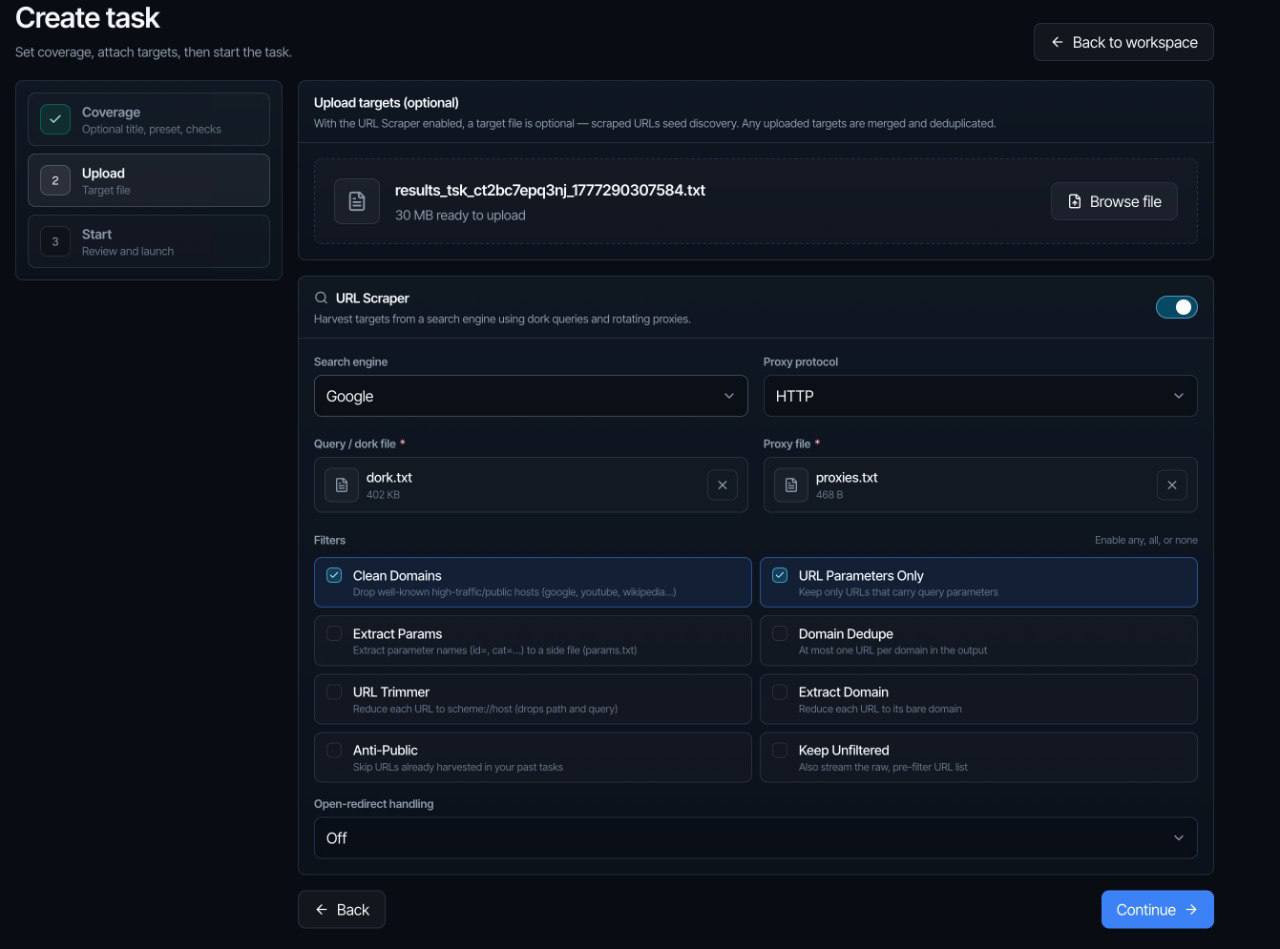Open the Search engine dropdown showing Google

pos(530,396)
